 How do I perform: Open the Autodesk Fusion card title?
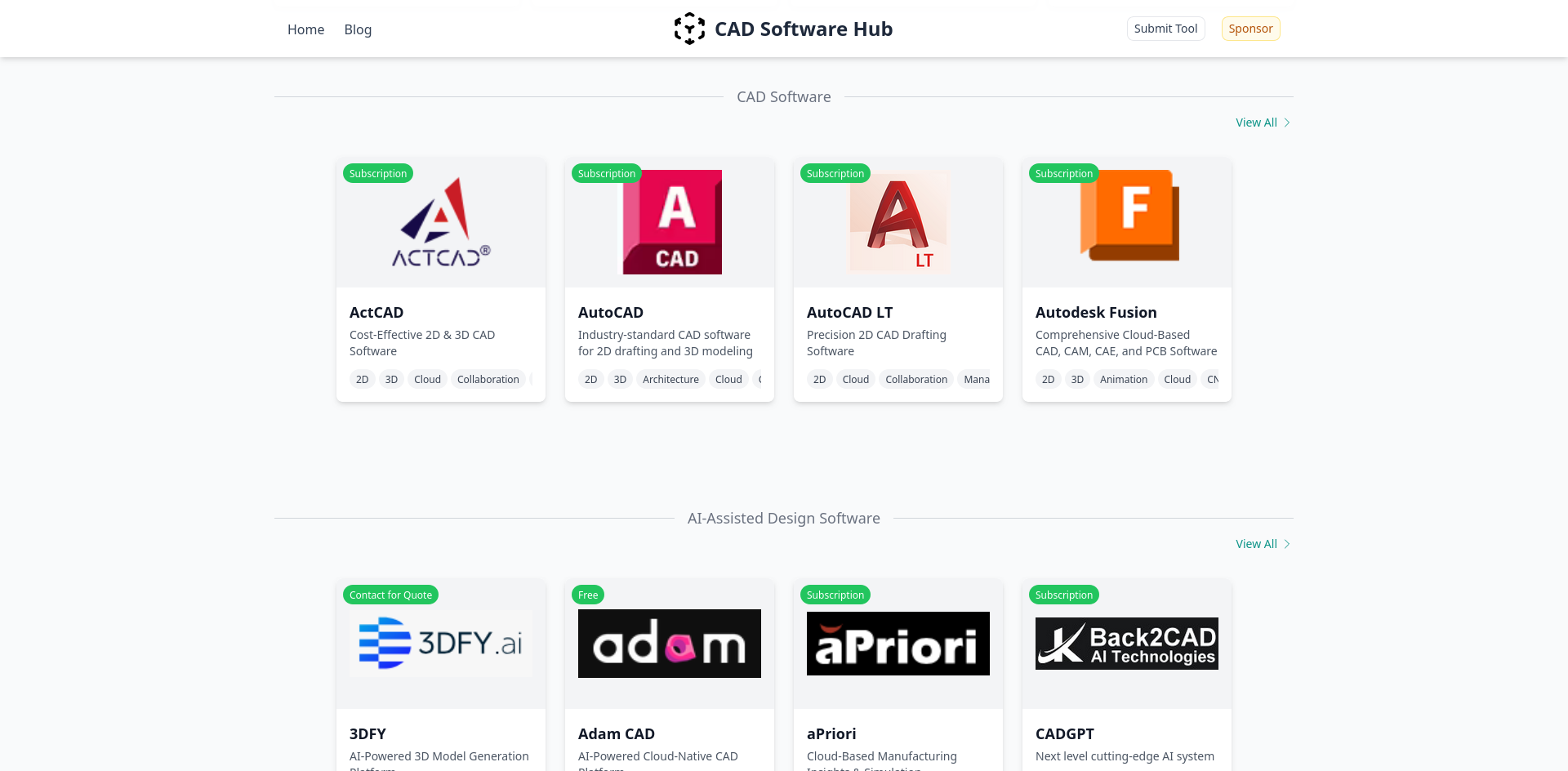tap(1096, 312)
